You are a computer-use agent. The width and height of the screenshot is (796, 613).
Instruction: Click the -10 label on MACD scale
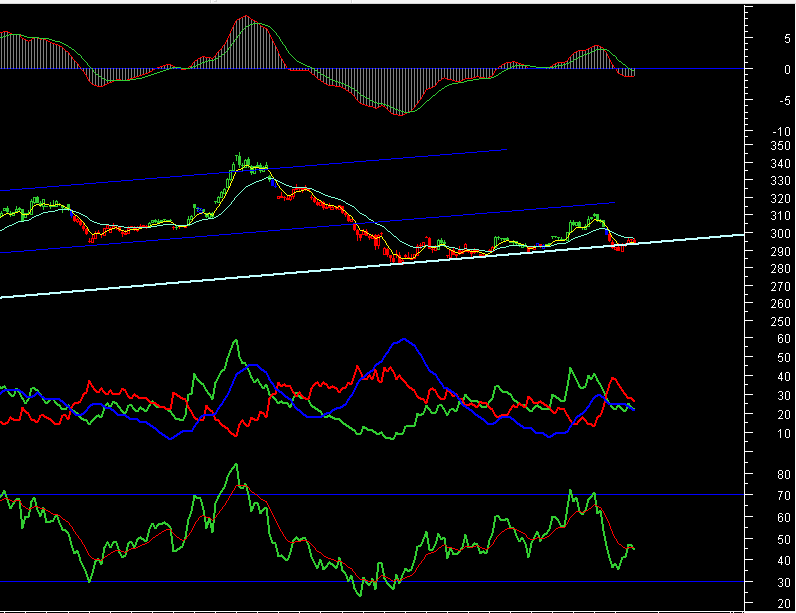(781, 131)
